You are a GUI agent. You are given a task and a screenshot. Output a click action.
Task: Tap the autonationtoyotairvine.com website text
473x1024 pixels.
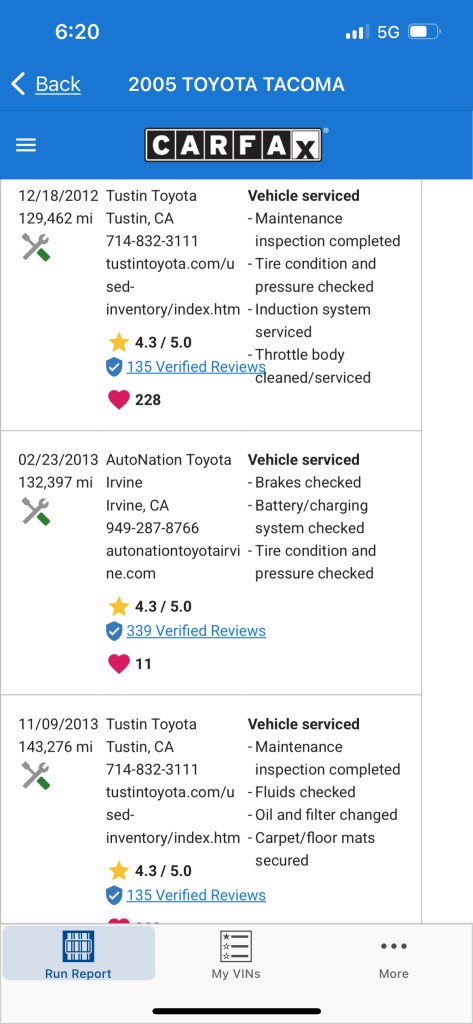[173, 562]
